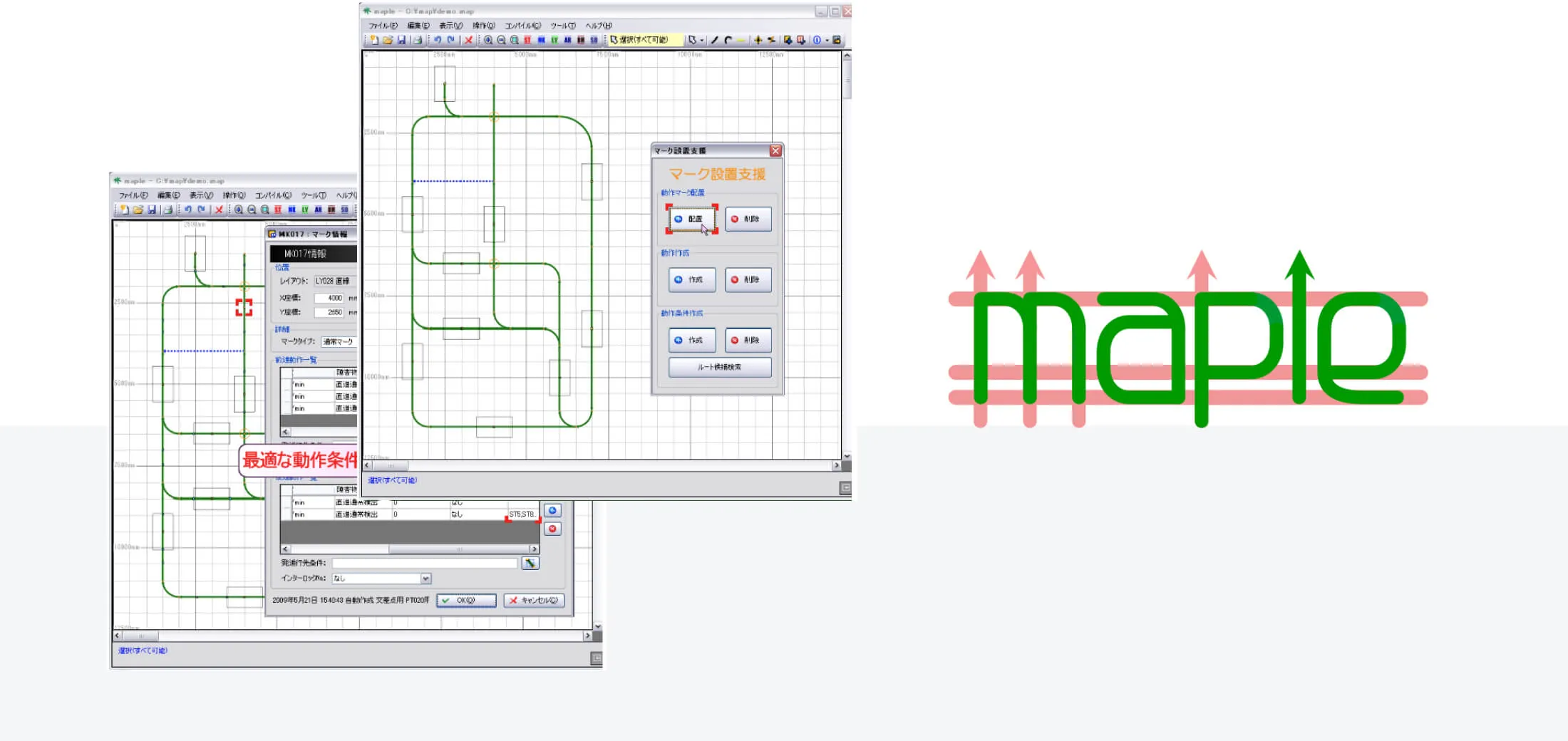The height and width of the screenshot is (741, 1568).
Task: Open ツール menu in front window
Action: 562,26
